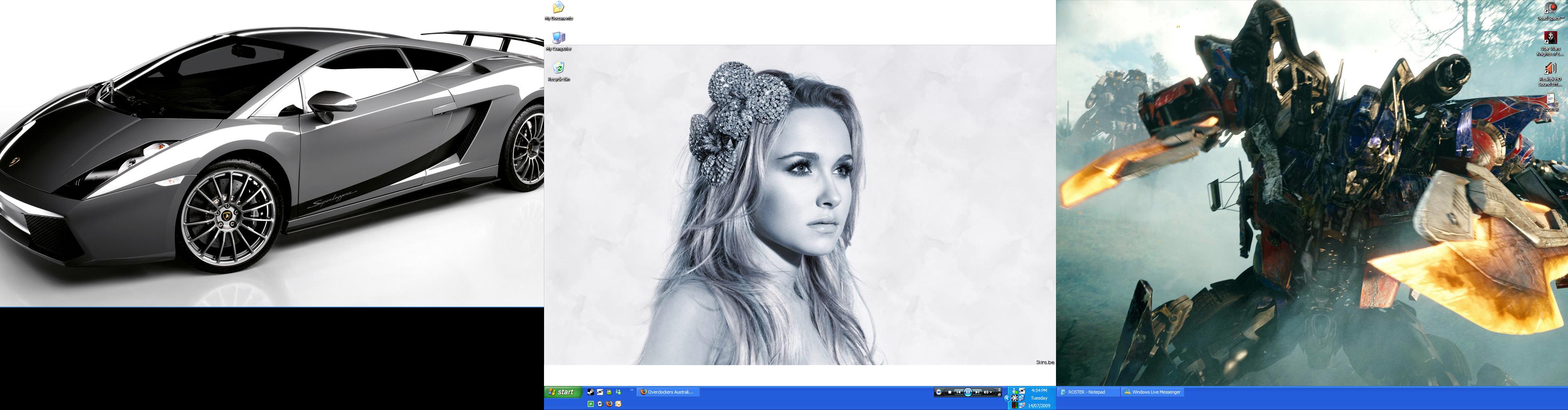The height and width of the screenshot is (410, 1568).
Task: Switch to Overclockers Australia Firefox taskbar button
Action: (668, 392)
